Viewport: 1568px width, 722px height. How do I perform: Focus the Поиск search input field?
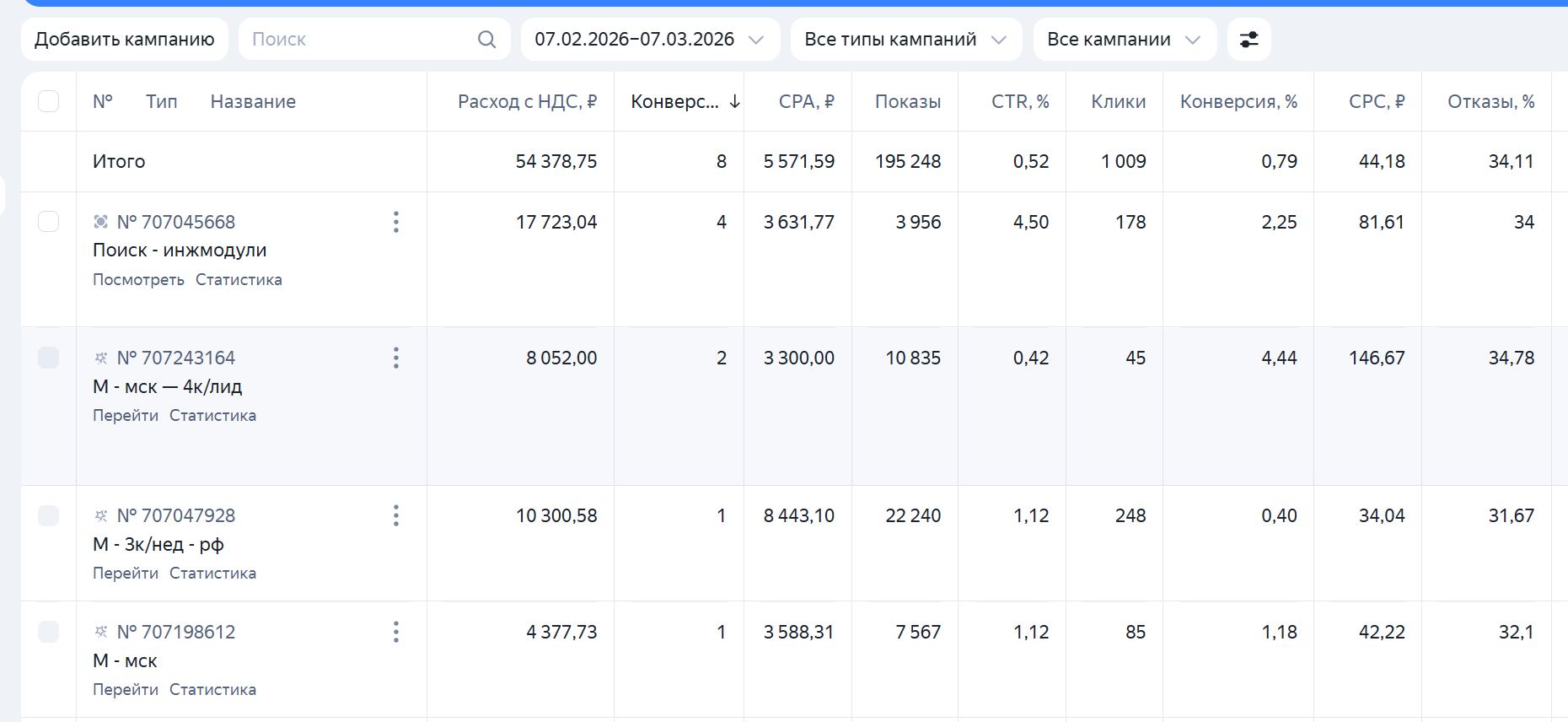tap(358, 39)
